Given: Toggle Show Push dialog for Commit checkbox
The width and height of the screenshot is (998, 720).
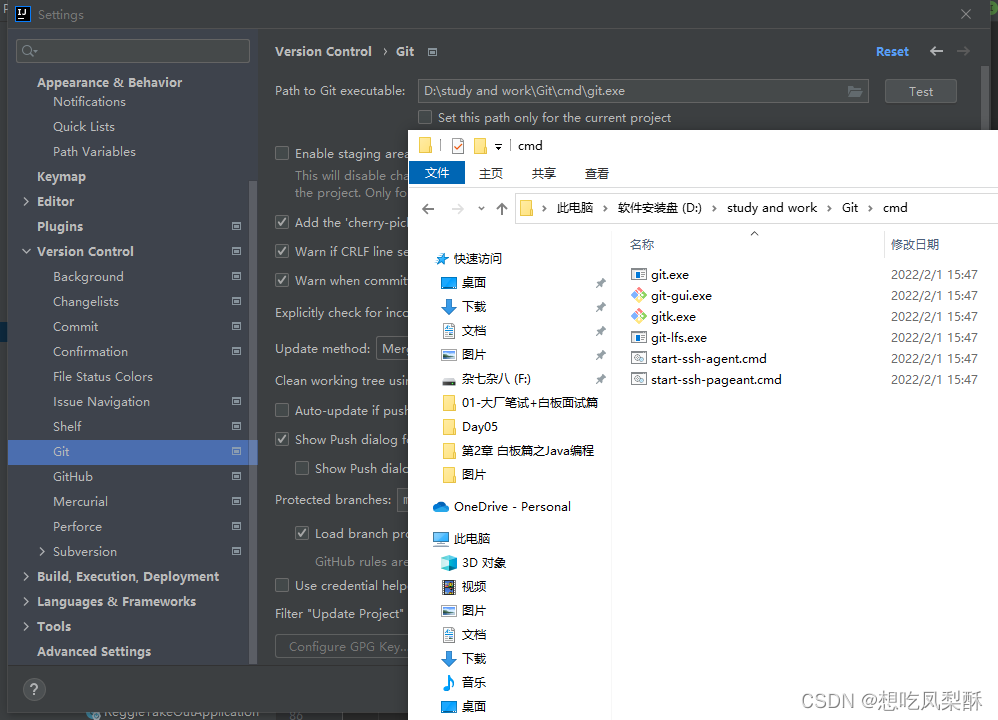Looking at the screenshot, I should pyautogui.click(x=282, y=439).
